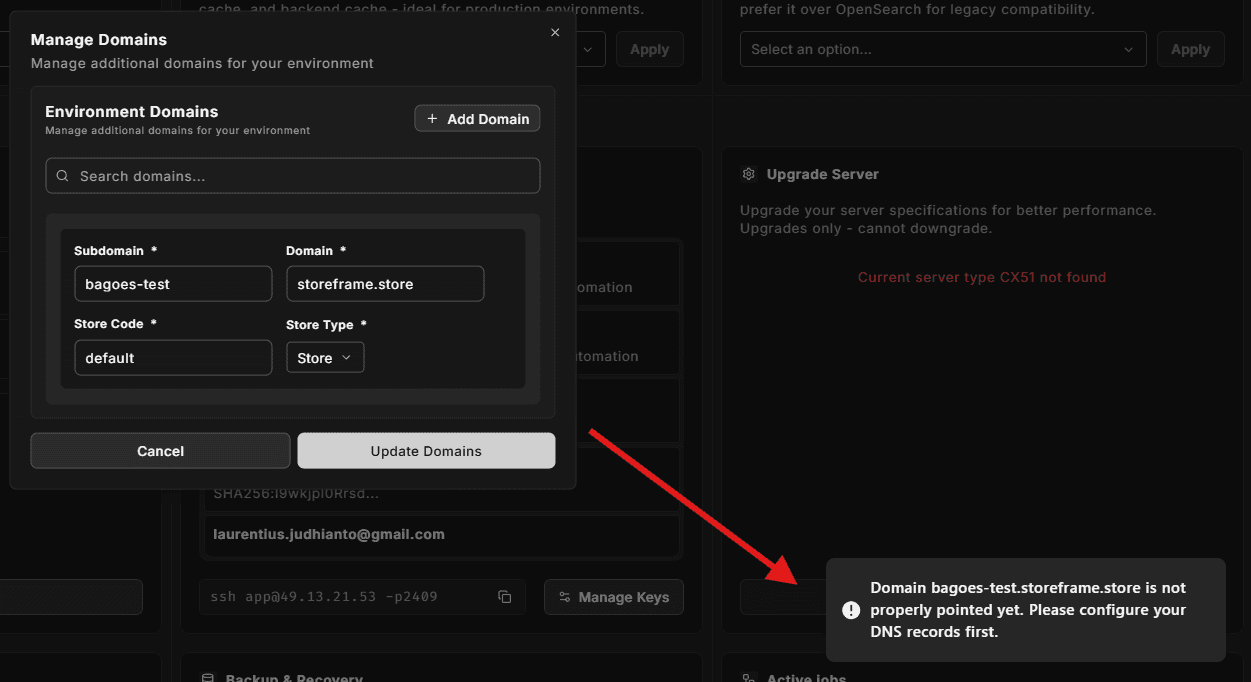Open the Select an option dropdown
The image size is (1251, 682).
[x=943, y=49]
